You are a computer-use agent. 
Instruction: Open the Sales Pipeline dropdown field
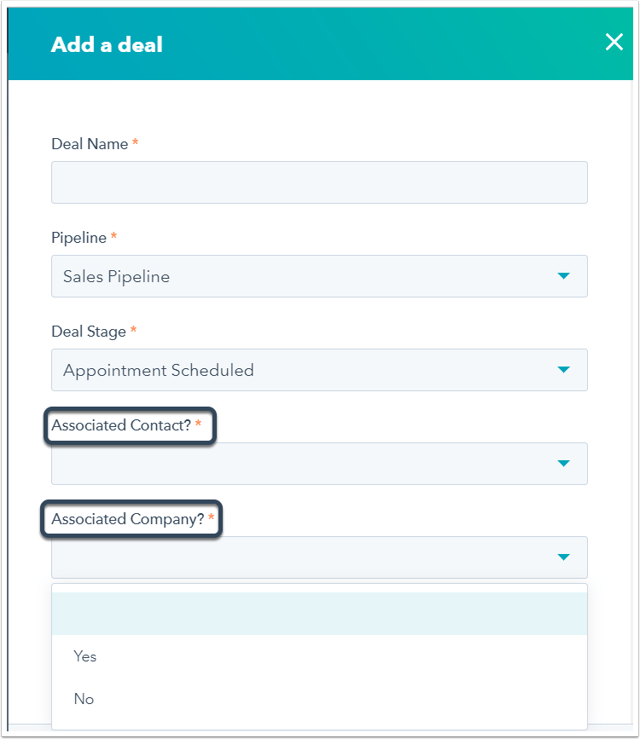tap(300, 276)
